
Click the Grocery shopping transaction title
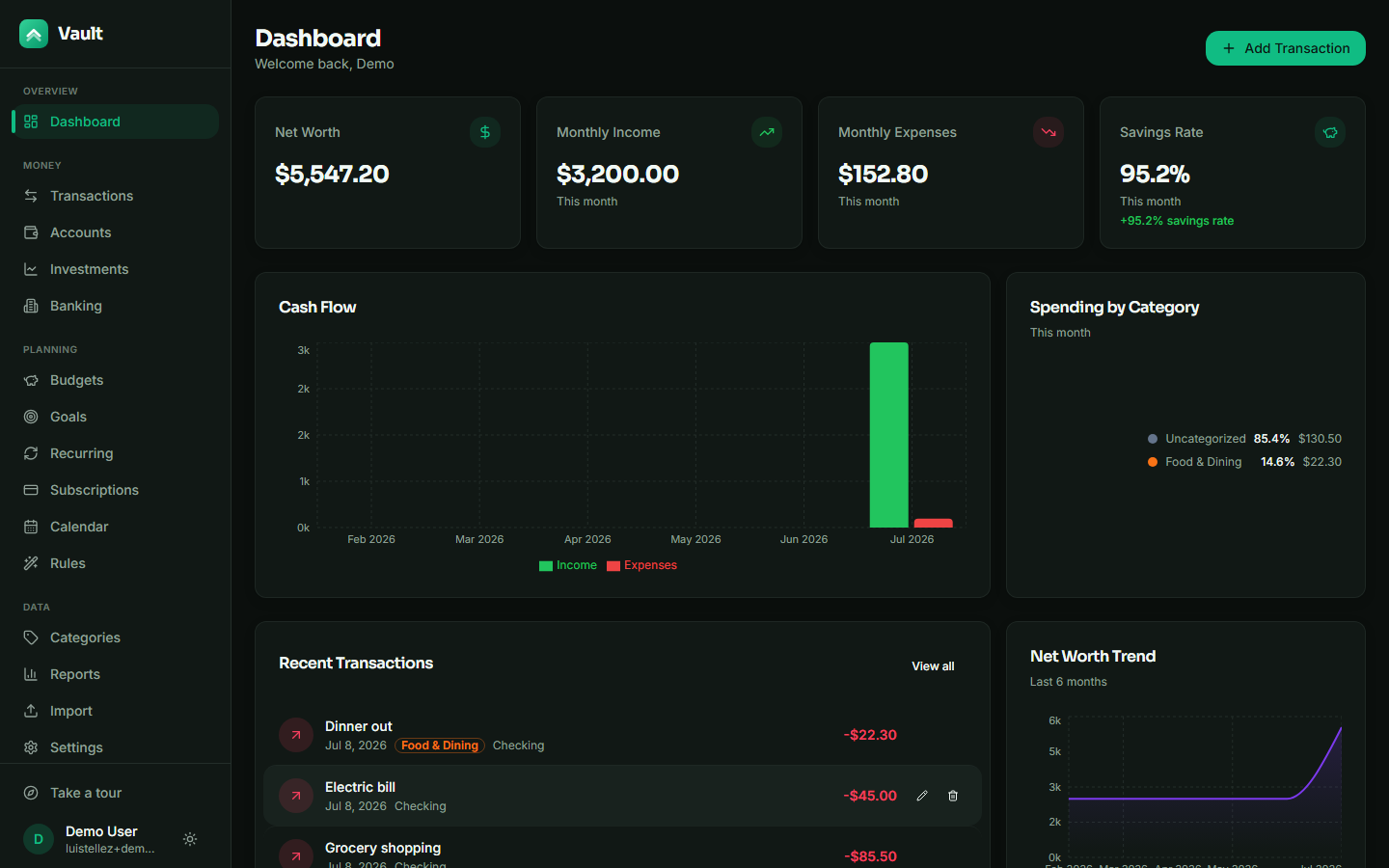[x=383, y=848]
